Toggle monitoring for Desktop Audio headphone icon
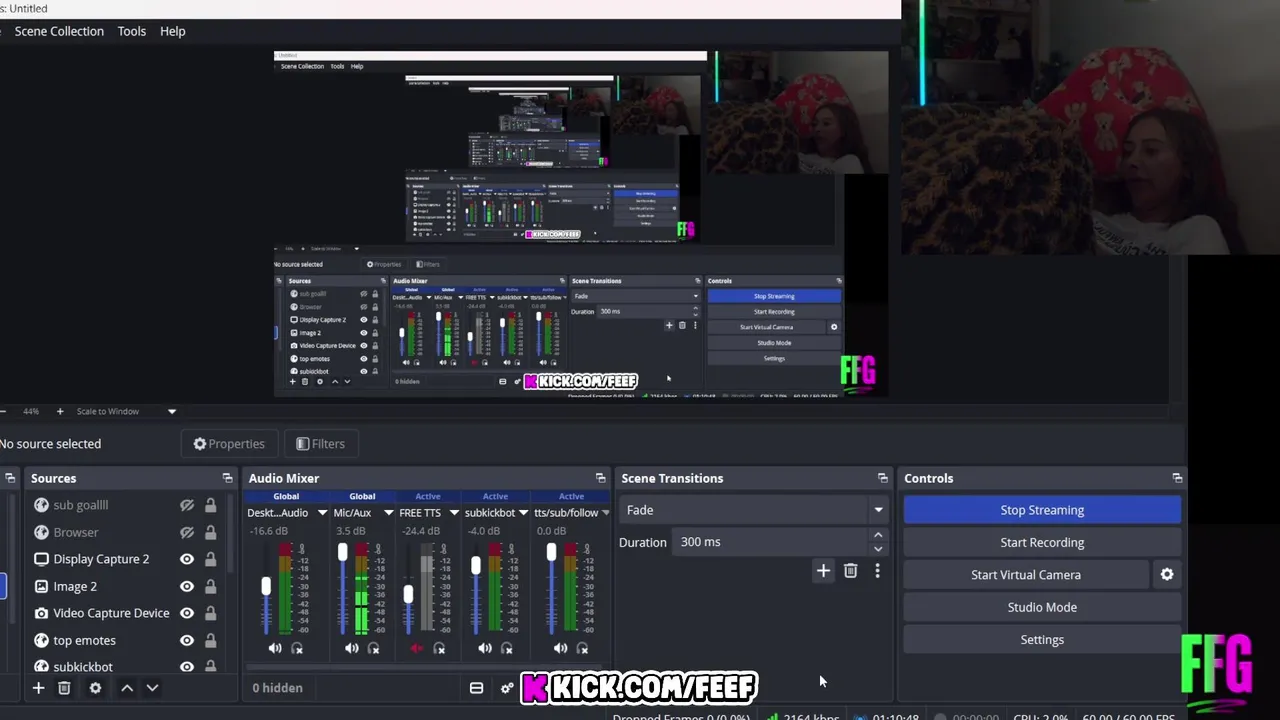1280x720 pixels. click(x=297, y=649)
